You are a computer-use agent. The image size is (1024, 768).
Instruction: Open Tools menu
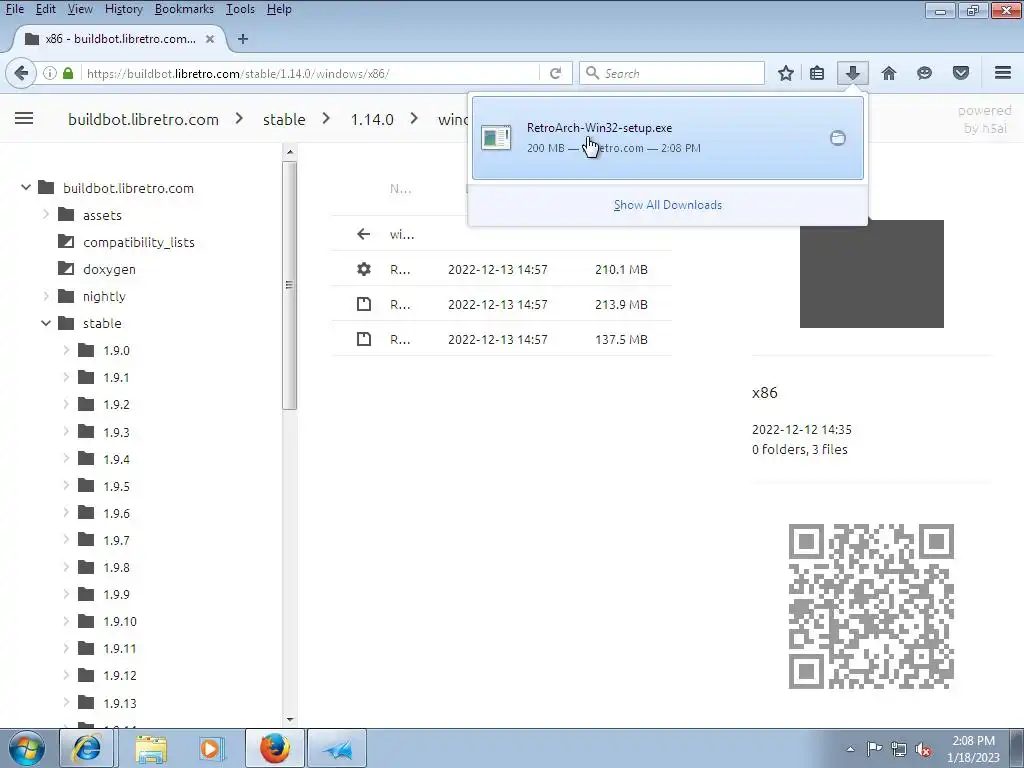[x=240, y=9]
